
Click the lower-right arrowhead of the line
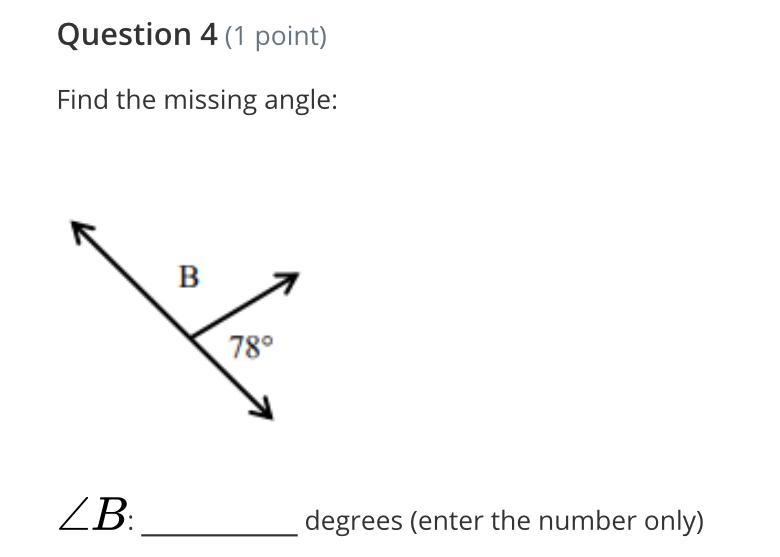click(x=264, y=410)
